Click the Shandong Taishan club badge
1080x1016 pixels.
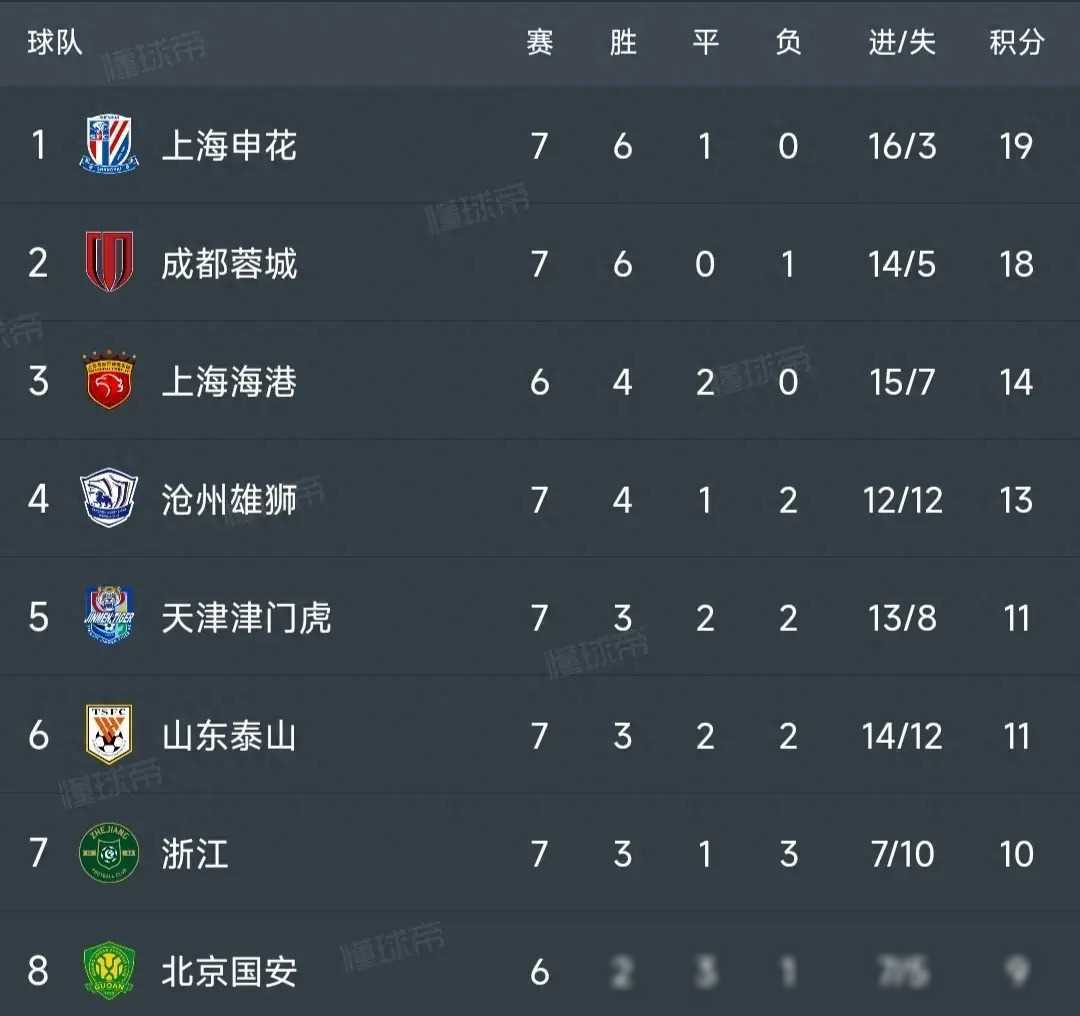point(108,735)
